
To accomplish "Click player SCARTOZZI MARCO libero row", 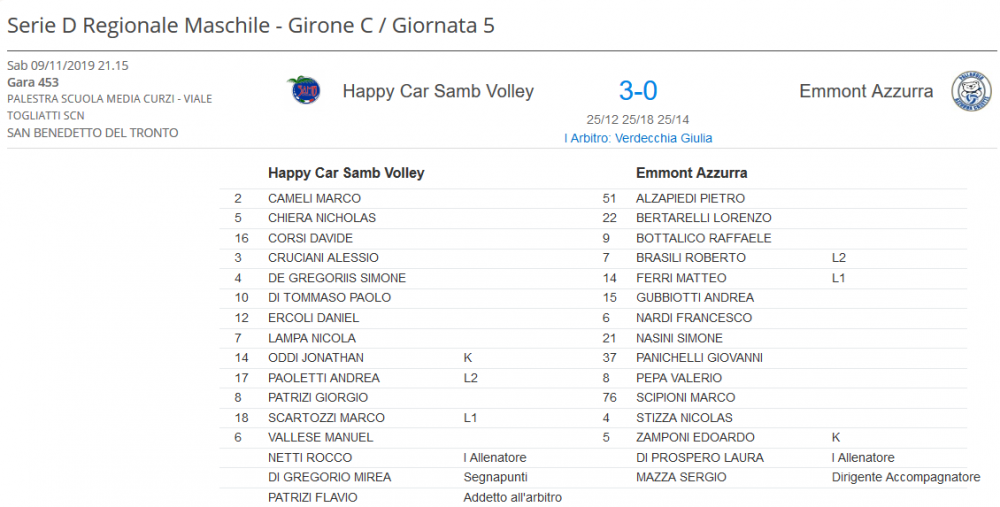I will (406, 418).
